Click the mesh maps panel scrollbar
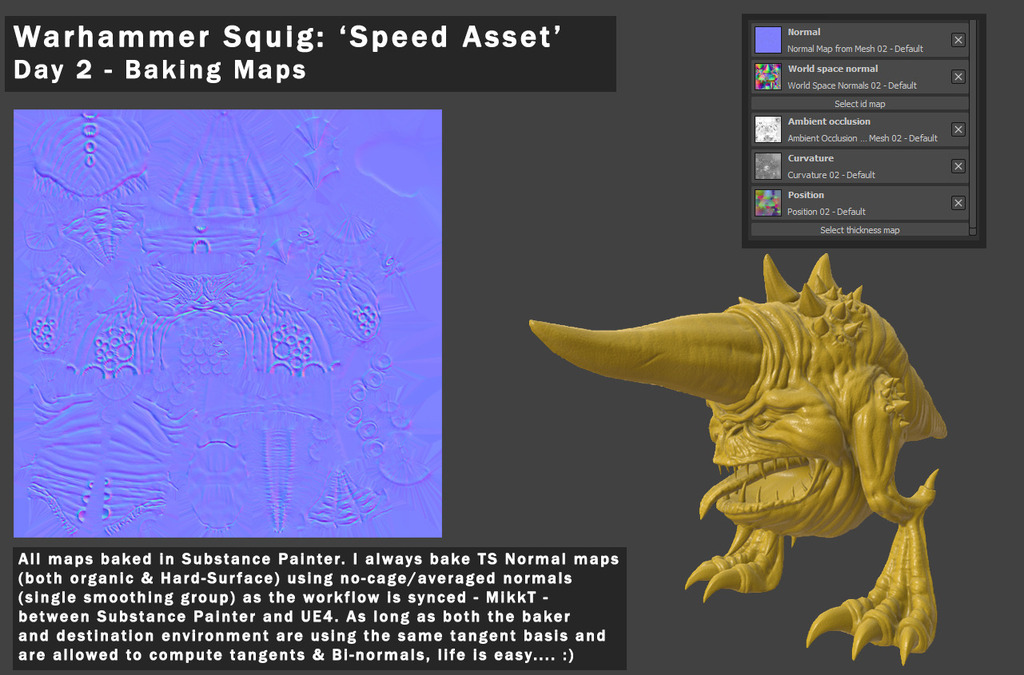This screenshot has width=1024, height=675. point(972,127)
